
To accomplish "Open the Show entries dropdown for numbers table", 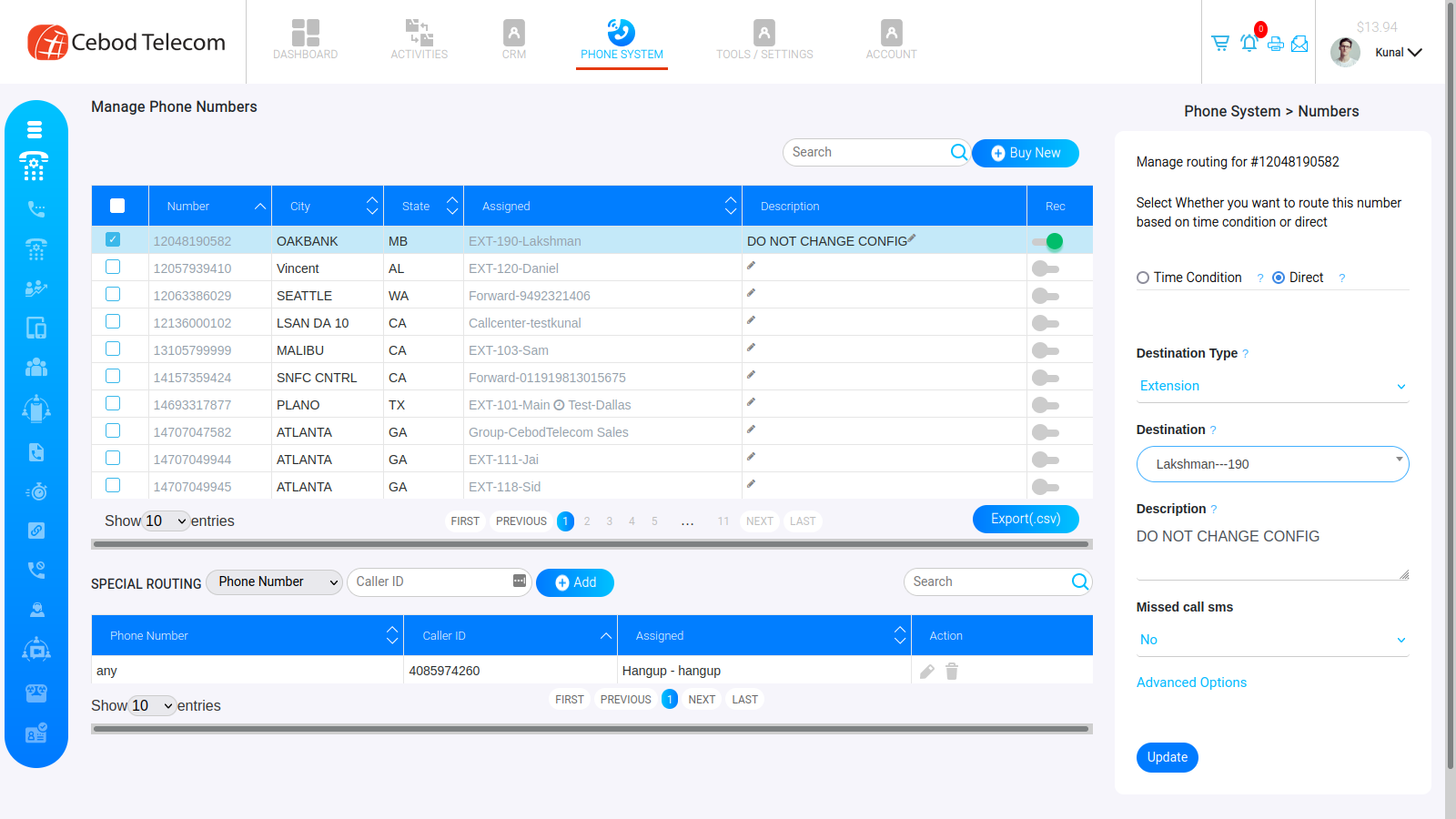I will (x=167, y=521).
